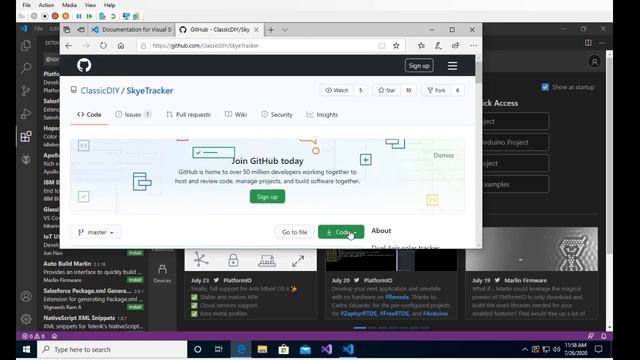Open ClassicDIY owner link
Image resolution: width=640 pixels, height=360 pixels.
pos(100,91)
